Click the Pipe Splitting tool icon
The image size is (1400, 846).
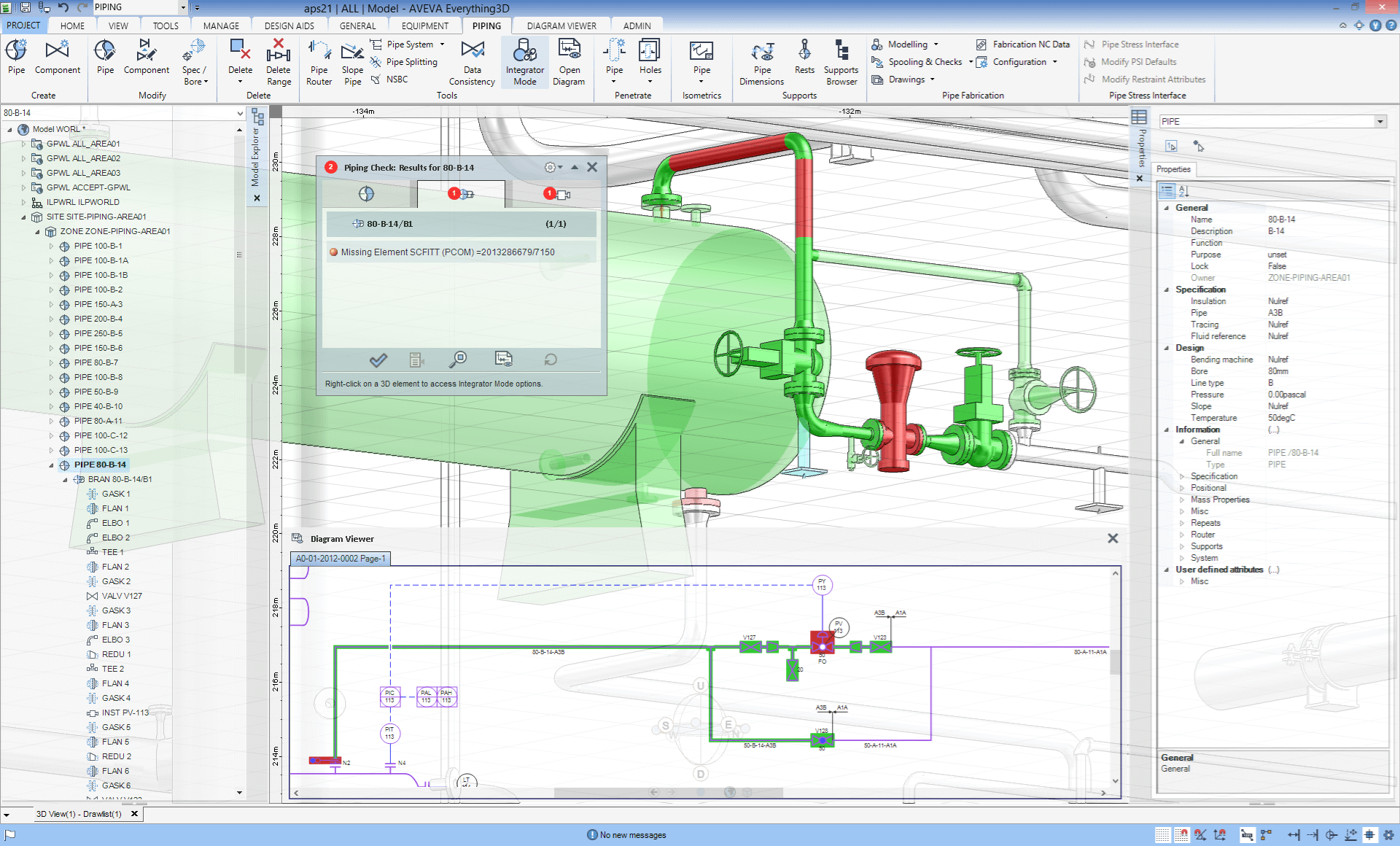[x=383, y=62]
